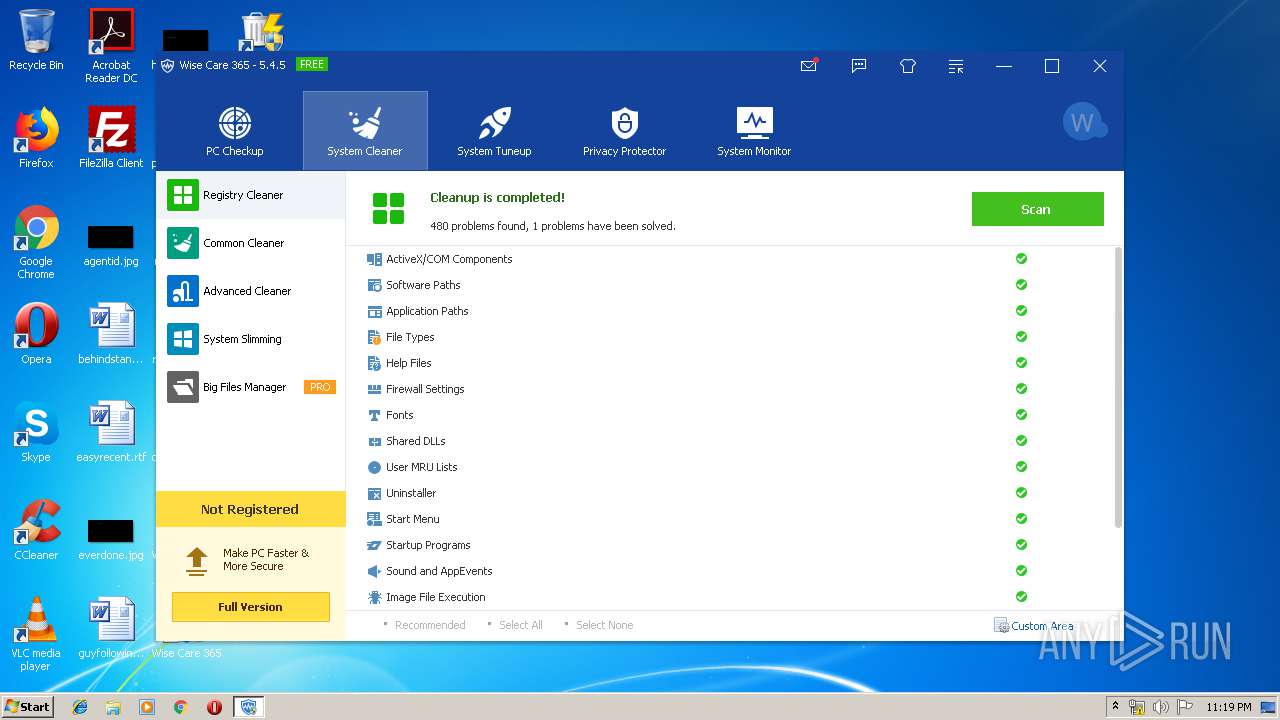Open the Custom Area option
Screen dimensions: 1280x720
click(x=1033, y=626)
